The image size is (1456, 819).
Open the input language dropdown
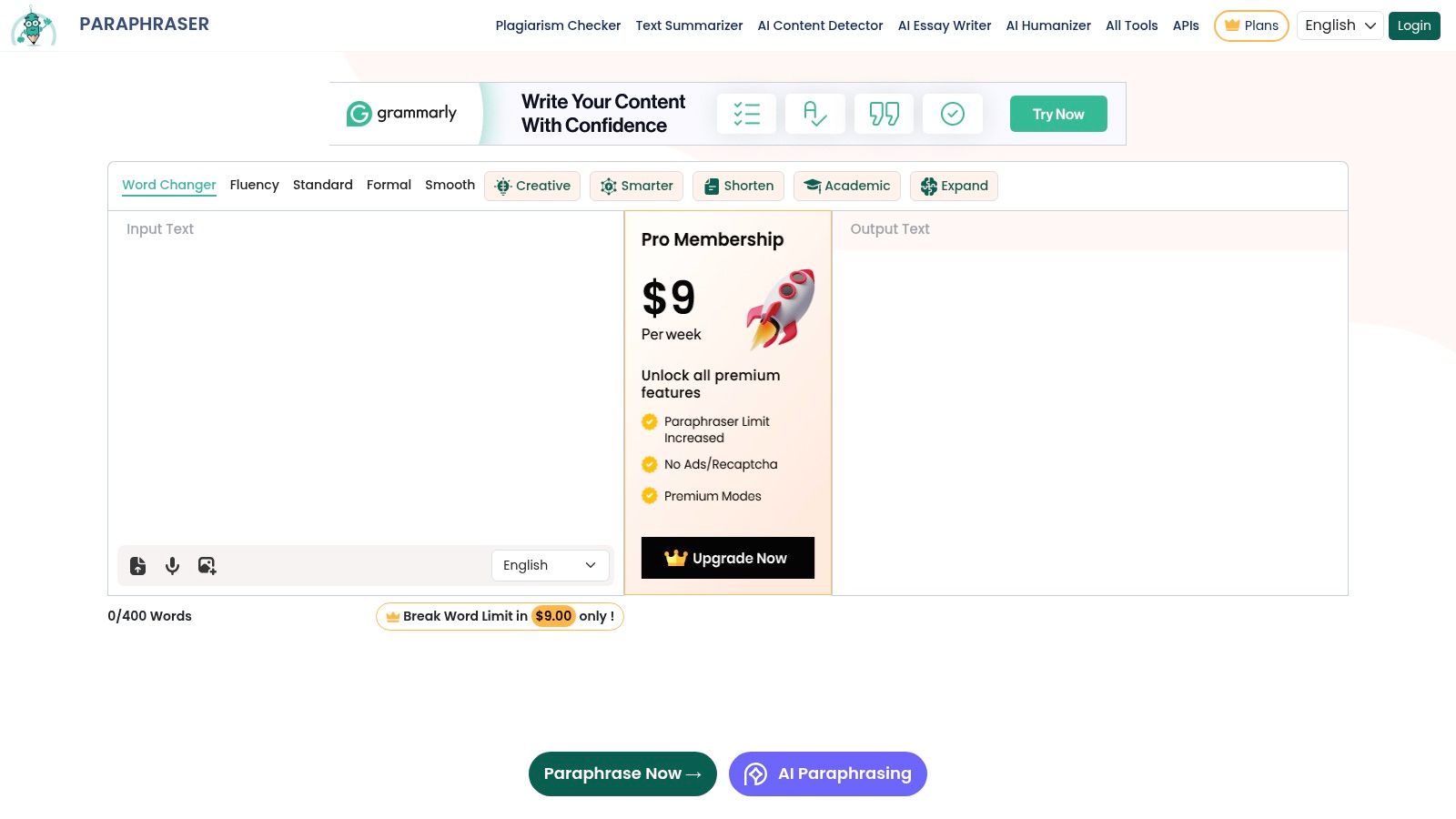pos(550,565)
